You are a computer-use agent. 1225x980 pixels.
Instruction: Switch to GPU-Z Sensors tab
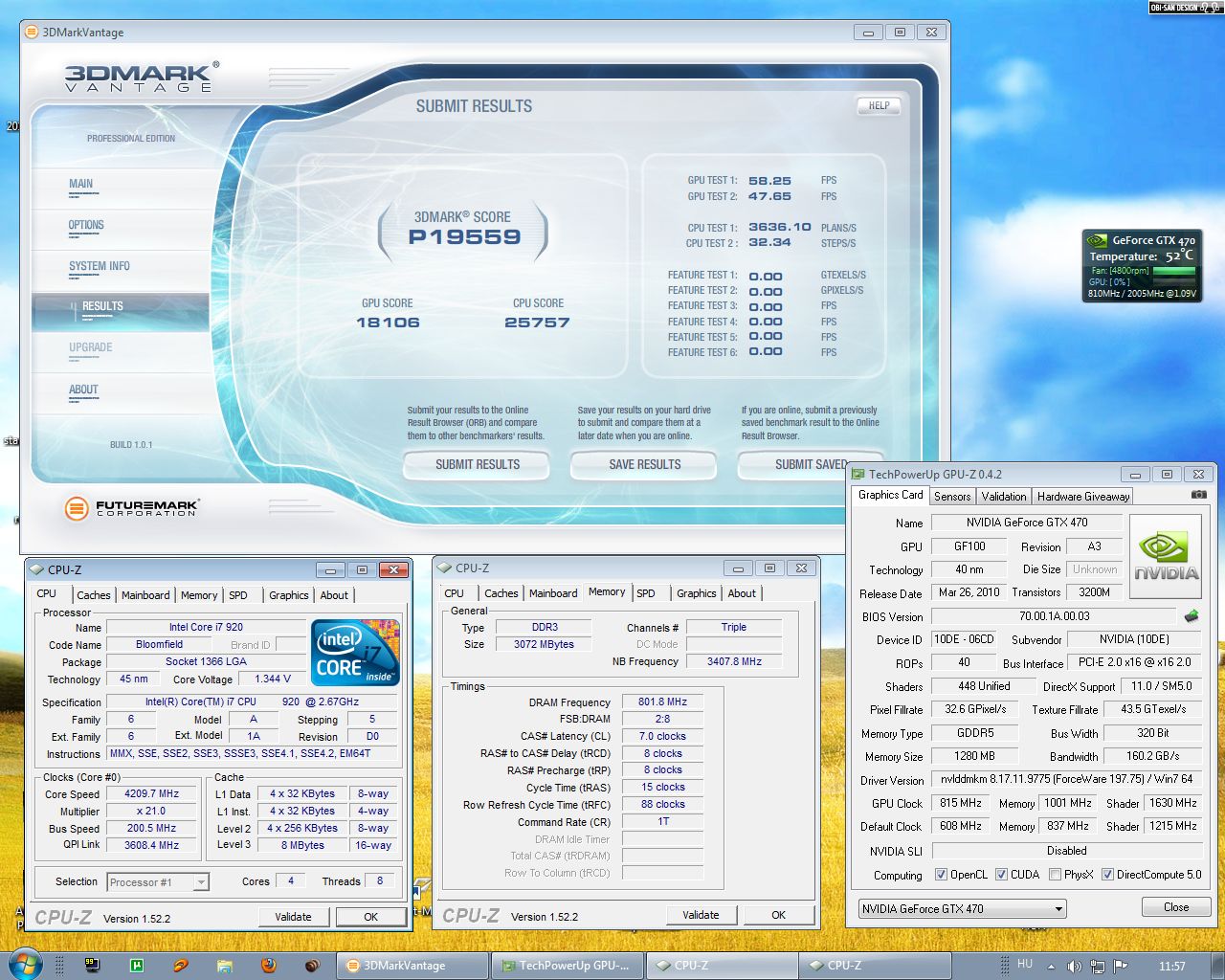coord(952,496)
